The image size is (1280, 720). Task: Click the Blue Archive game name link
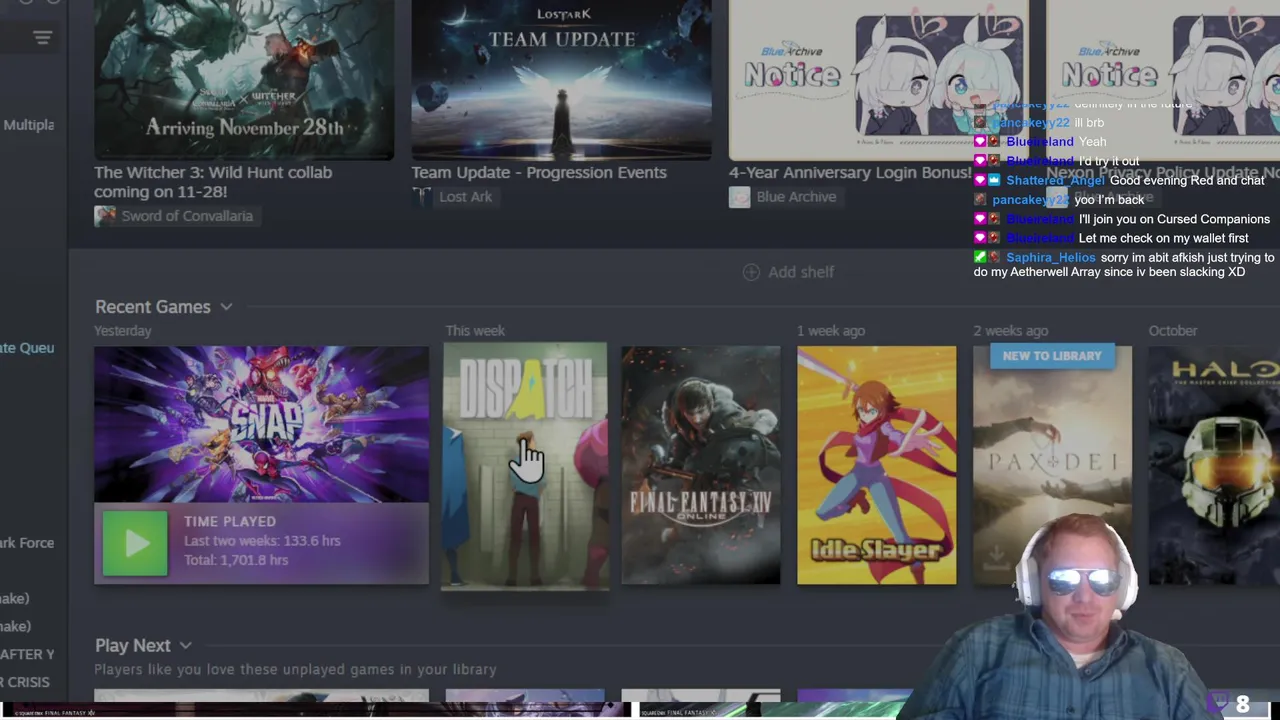pos(796,197)
